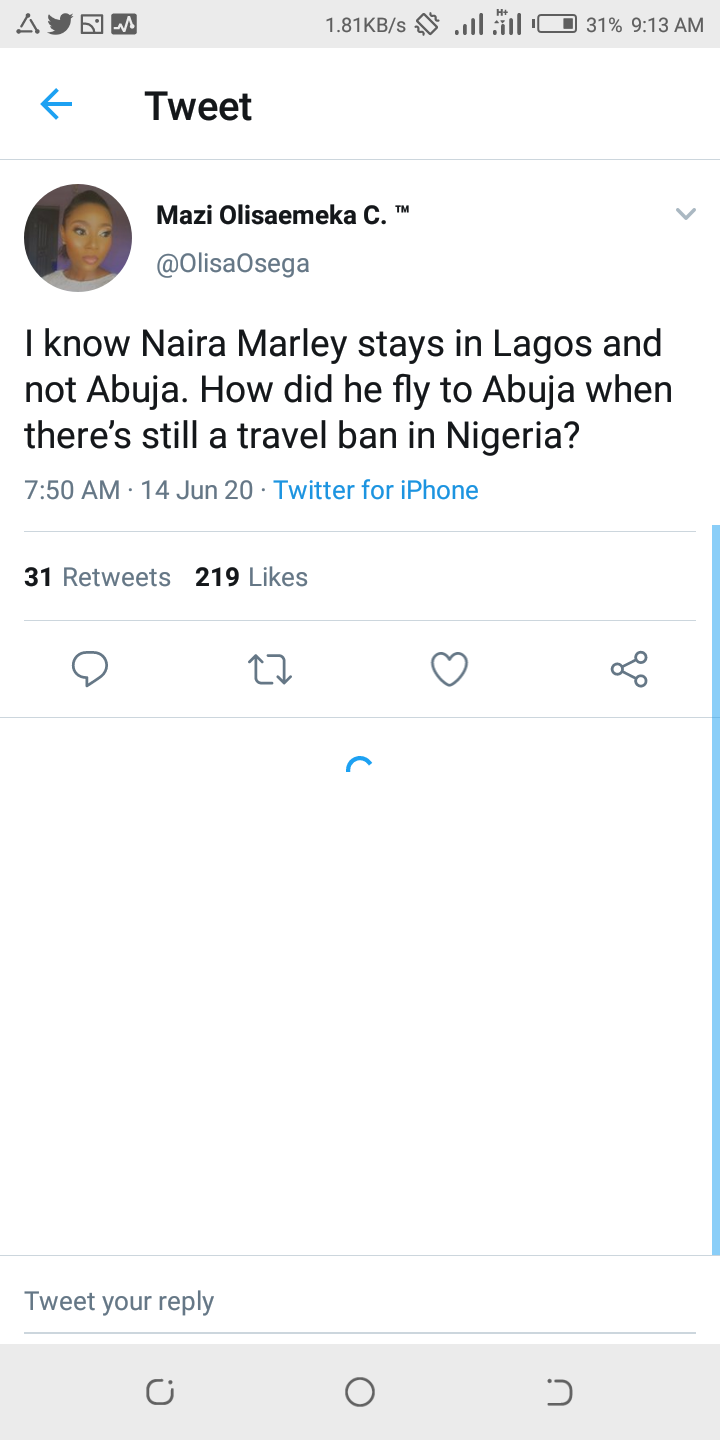This screenshot has width=720, height=1440.
Task: View the 31 Retweets list
Action: click(x=98, y=577)
